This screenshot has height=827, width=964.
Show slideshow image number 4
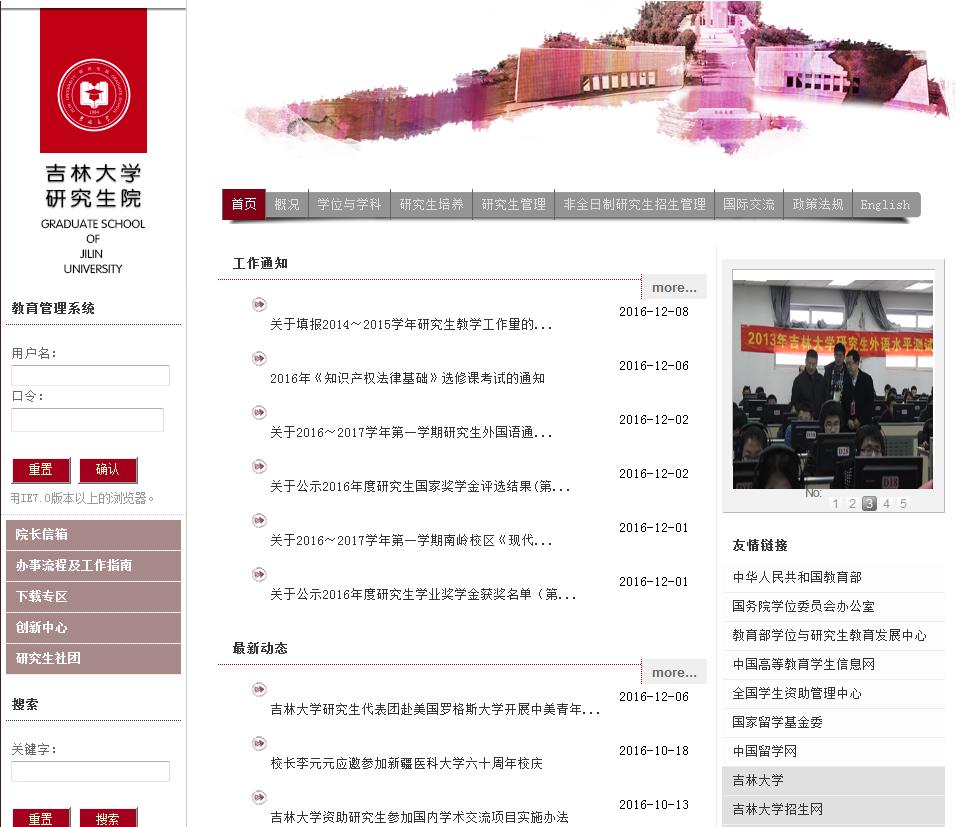click(x=886, y=504)
